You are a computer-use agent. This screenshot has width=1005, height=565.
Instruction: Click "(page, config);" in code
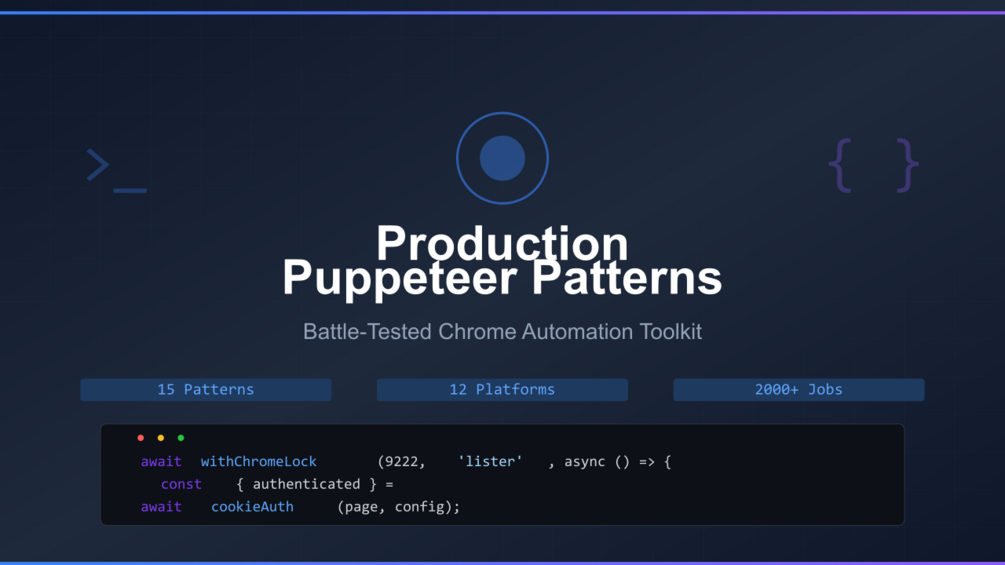pyautogui.click(x=399, y=507)
